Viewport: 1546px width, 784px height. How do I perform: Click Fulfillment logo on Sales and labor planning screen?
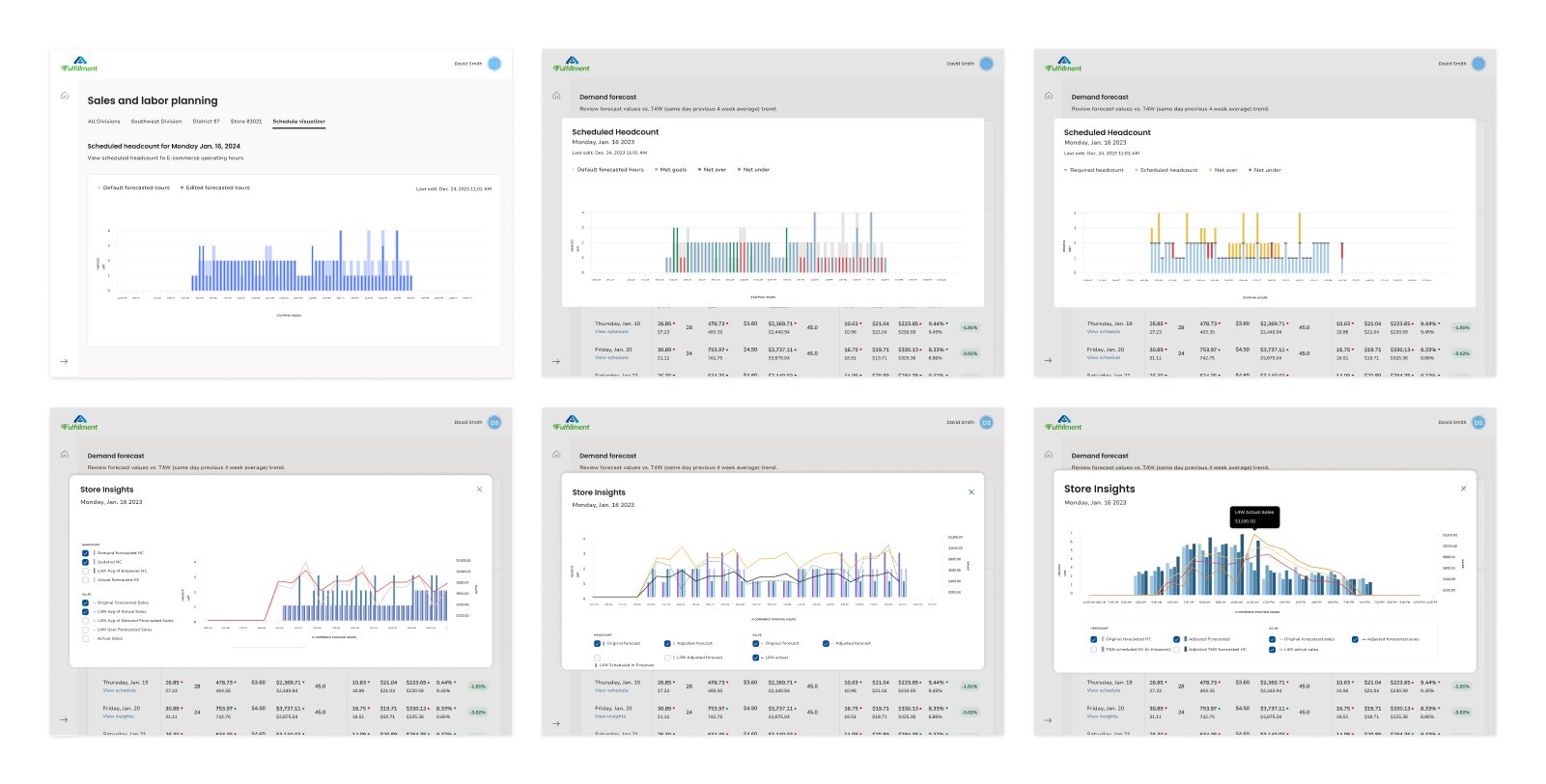click(x=79, y=64)
